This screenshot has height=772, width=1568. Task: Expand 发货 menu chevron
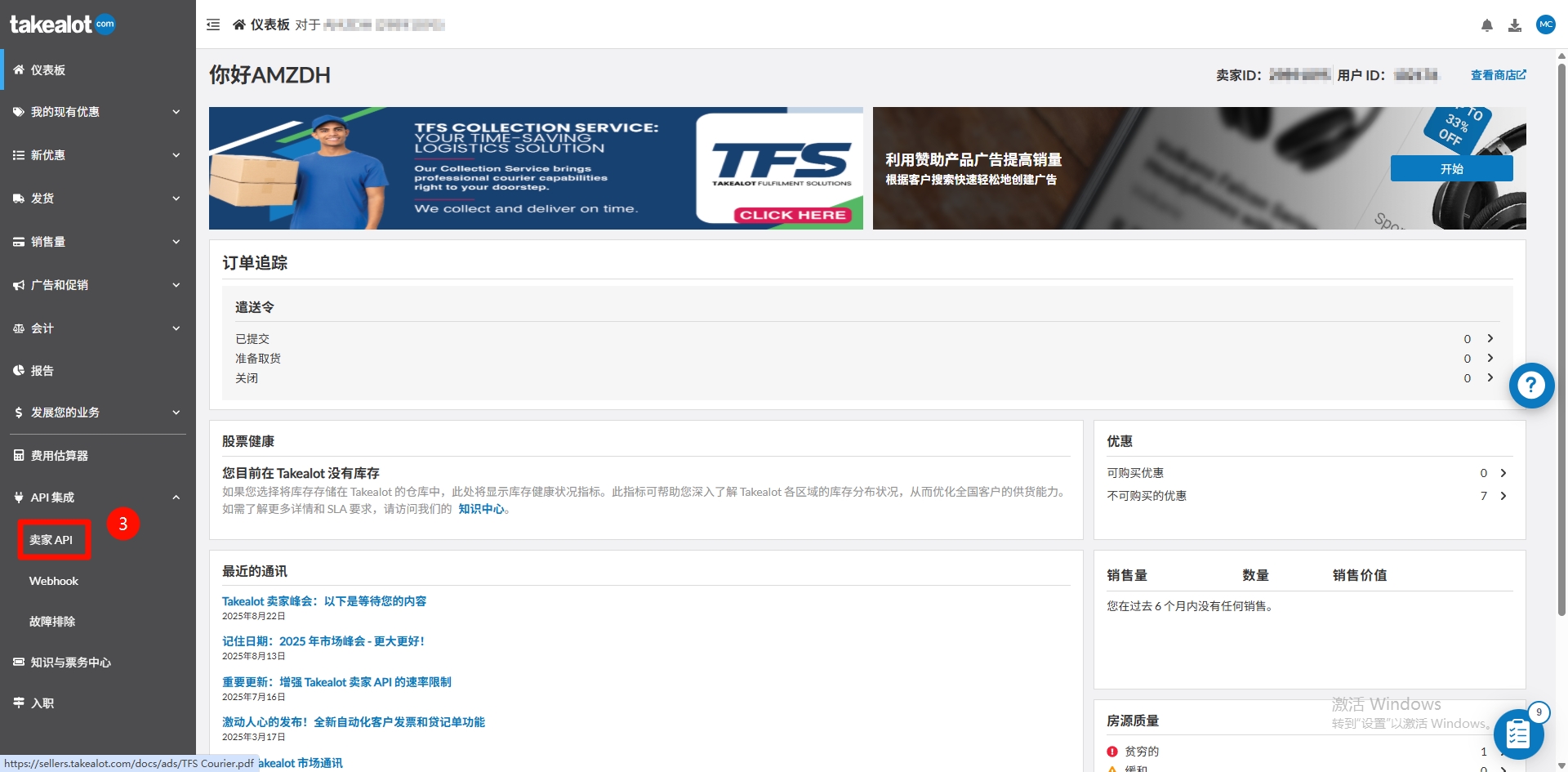(176, 199)
